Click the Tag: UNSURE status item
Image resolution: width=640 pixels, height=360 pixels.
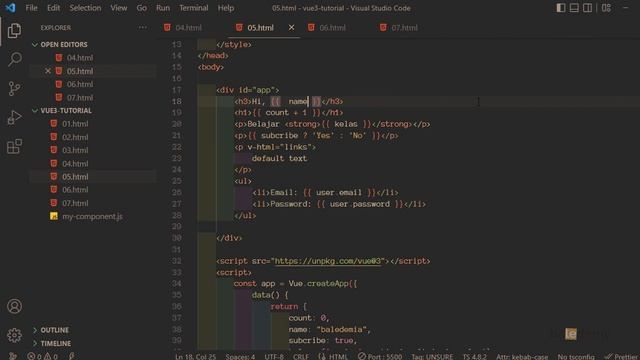[x=432, y=356]
